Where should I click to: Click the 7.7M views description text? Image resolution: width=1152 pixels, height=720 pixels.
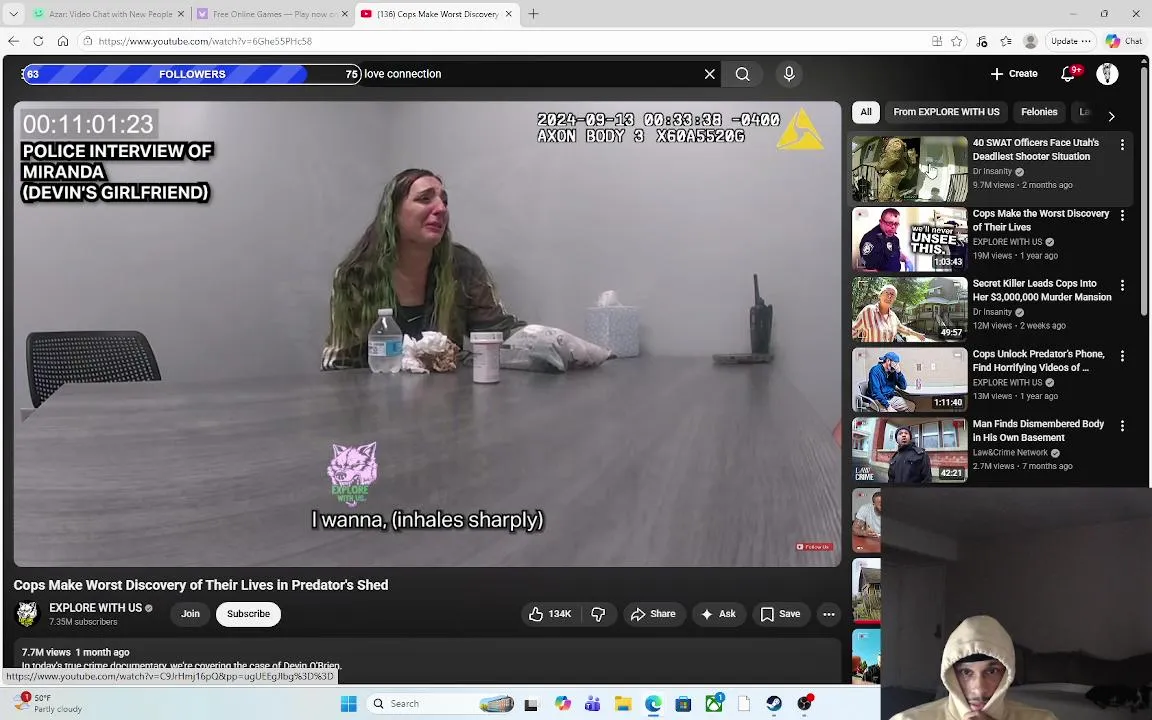coord(76,652)
